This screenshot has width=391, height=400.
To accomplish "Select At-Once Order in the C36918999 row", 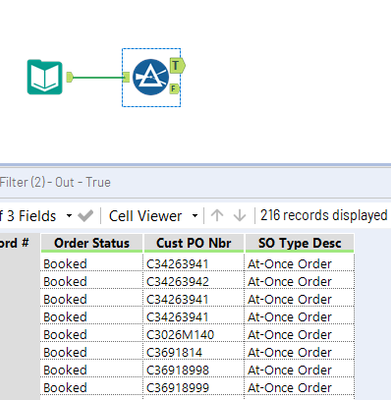I will [299, 388].
